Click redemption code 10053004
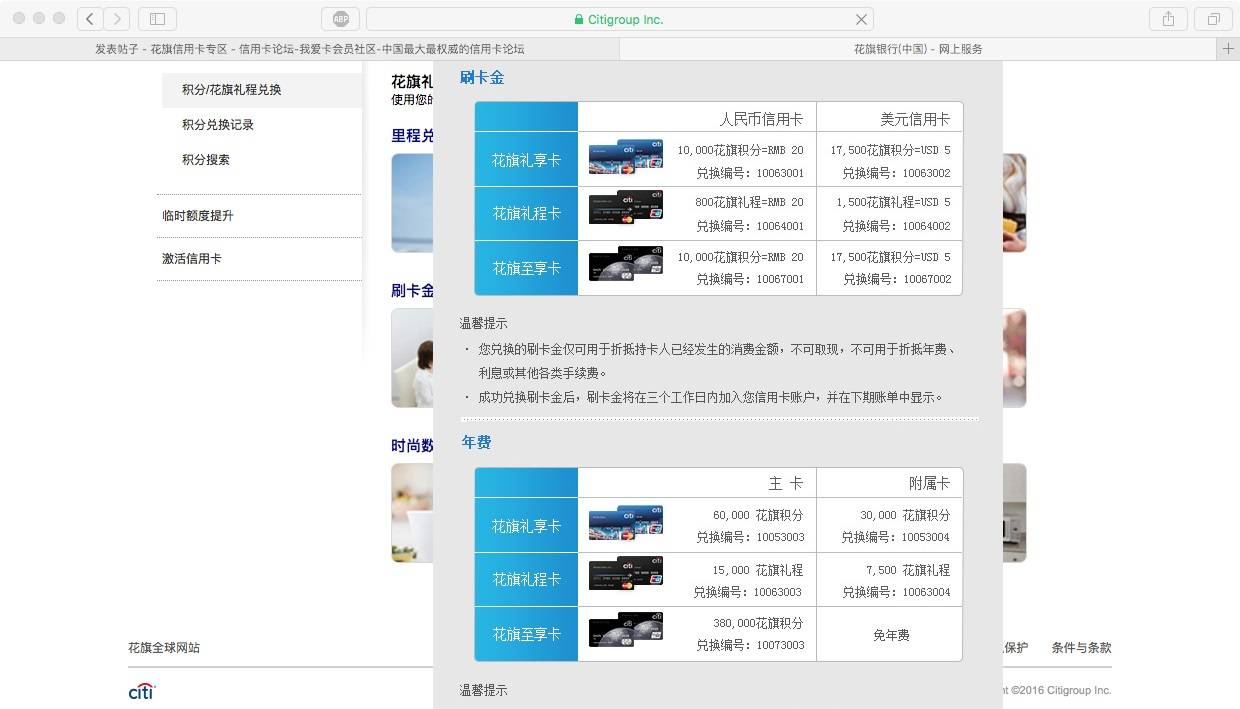Viewport: 1240px width, 709px height. tap(927, 537)
